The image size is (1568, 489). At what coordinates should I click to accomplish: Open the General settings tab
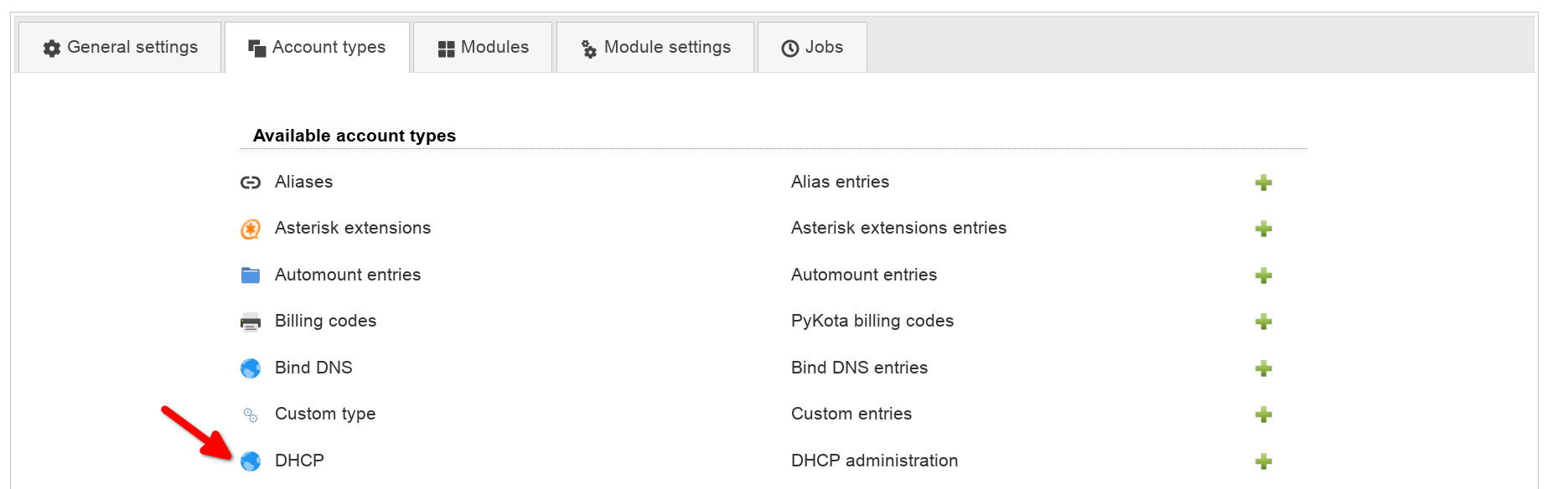click(x=121, y=48)
